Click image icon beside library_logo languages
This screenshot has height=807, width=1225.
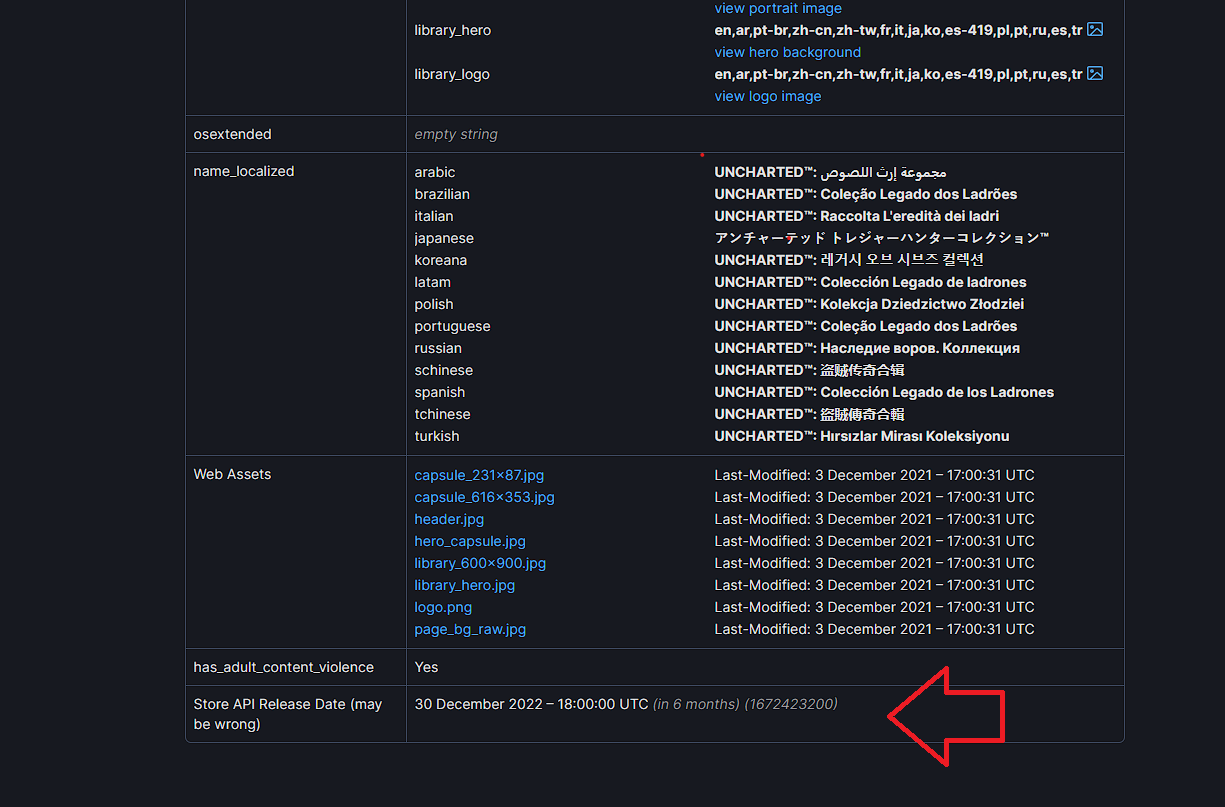pyautogui.click(x=1095, y=74)
